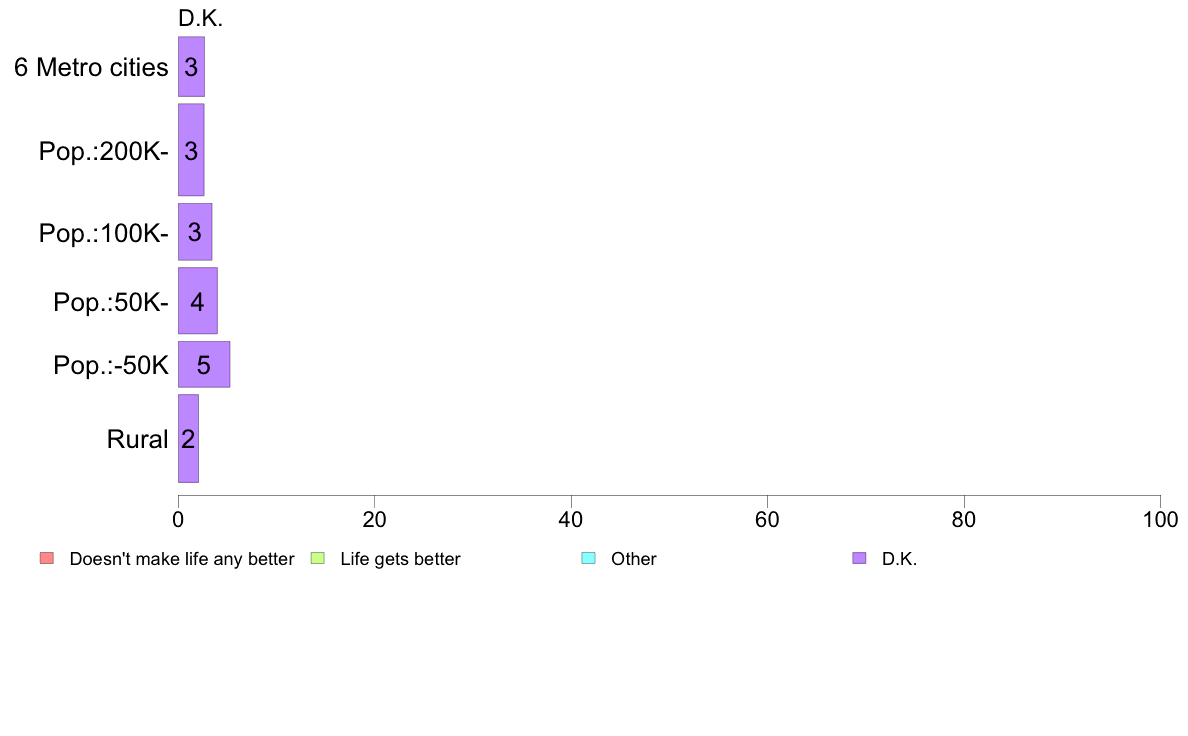
Task: Click the 'Doesn't make life any better' label
Action: tap(182, 559)
